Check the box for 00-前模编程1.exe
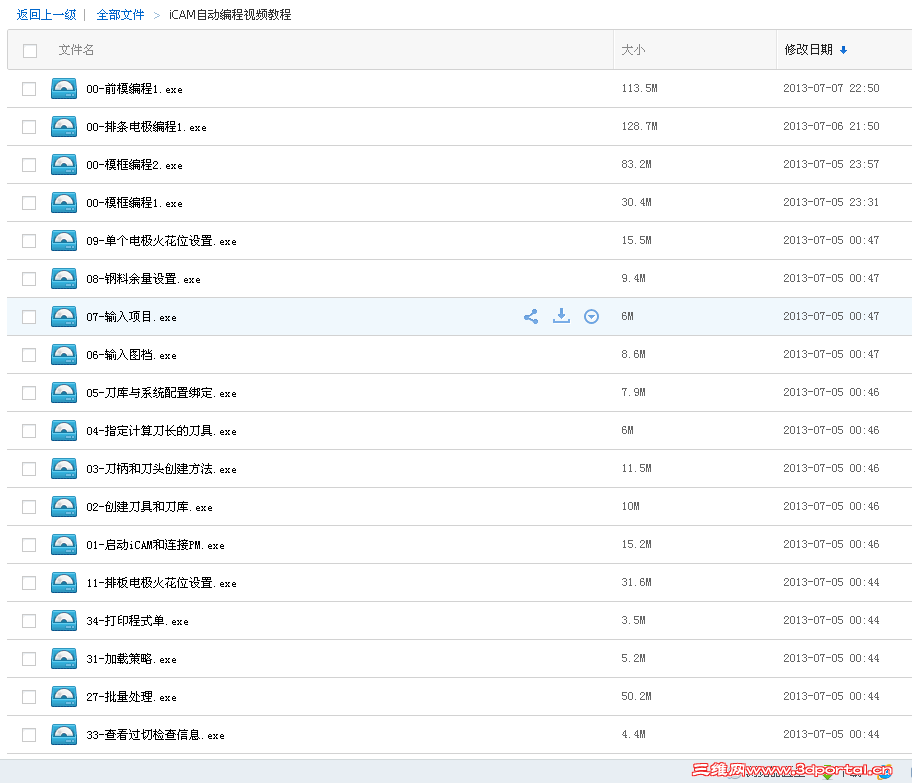 [29, 89]
